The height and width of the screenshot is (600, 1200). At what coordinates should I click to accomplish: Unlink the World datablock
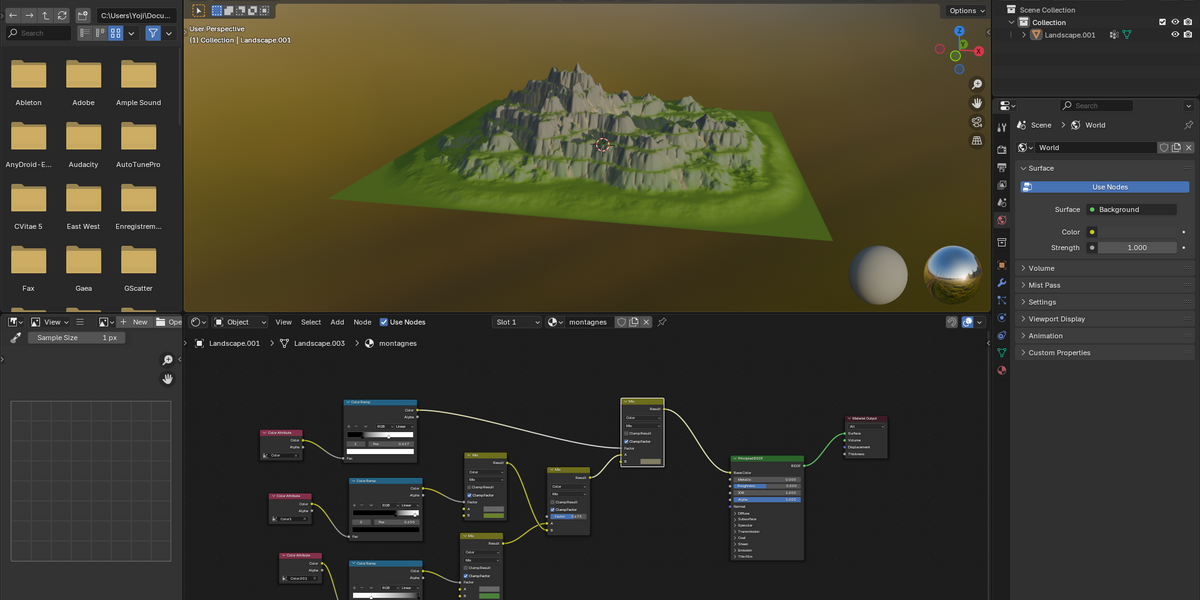coord(1187,147)
